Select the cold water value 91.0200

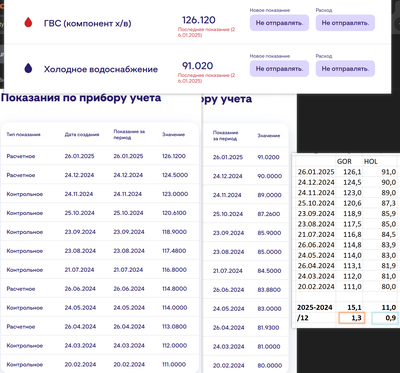click(x=269, y=157)
